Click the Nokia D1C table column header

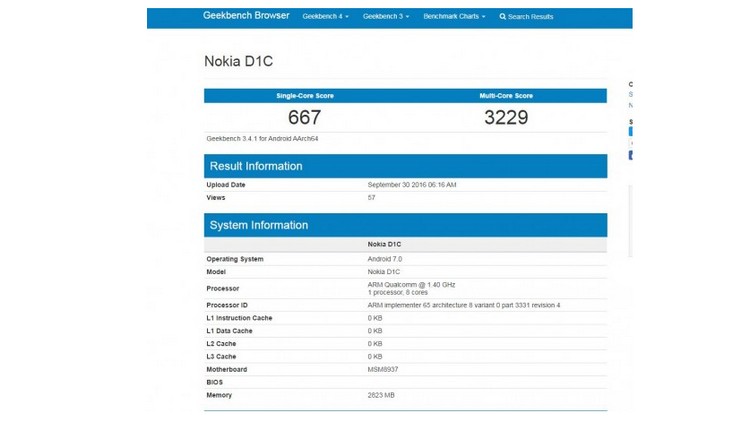coord(384,244)
